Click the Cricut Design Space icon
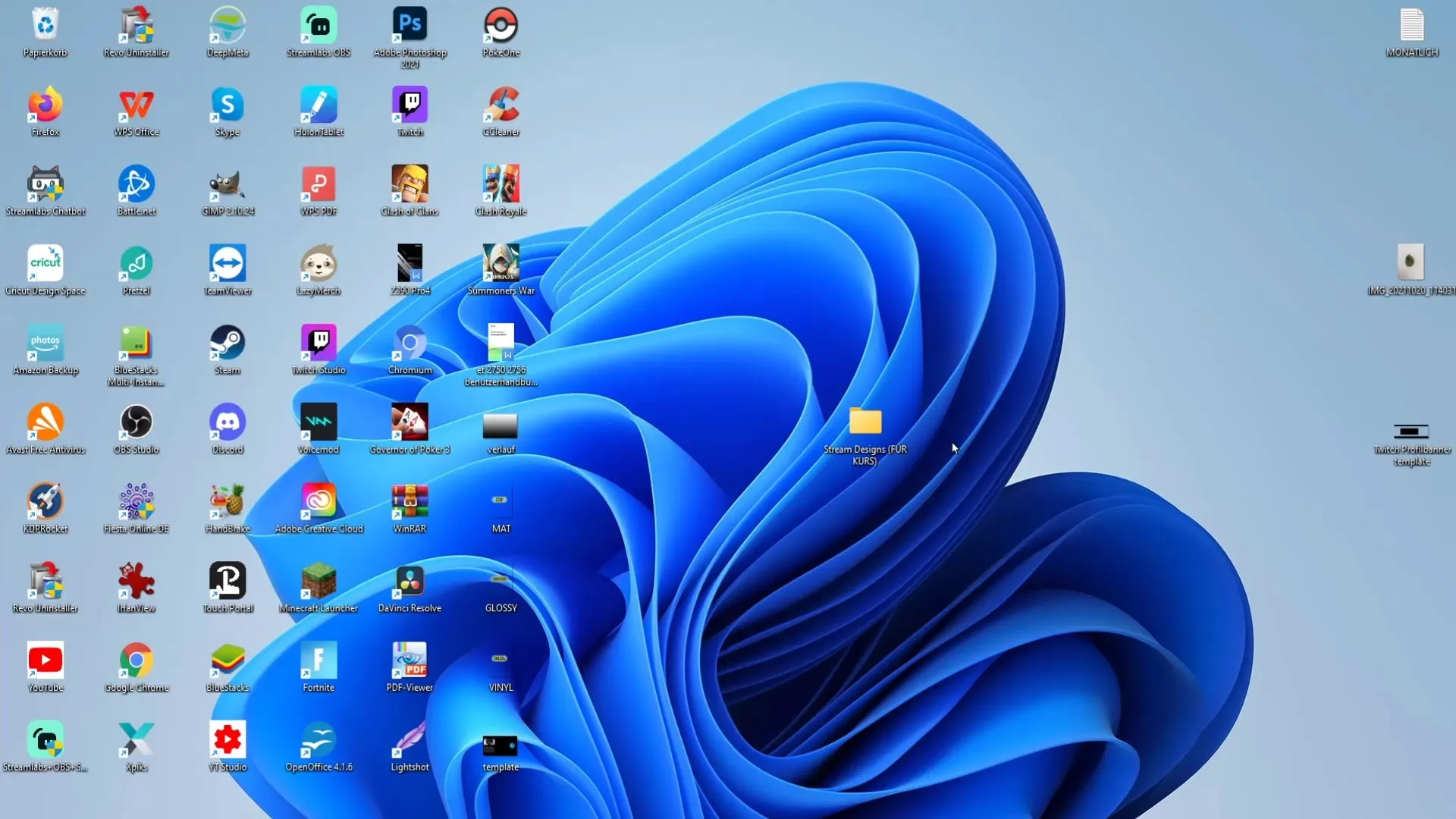This screenshot has width=1456, height=819. pos(45,263)
